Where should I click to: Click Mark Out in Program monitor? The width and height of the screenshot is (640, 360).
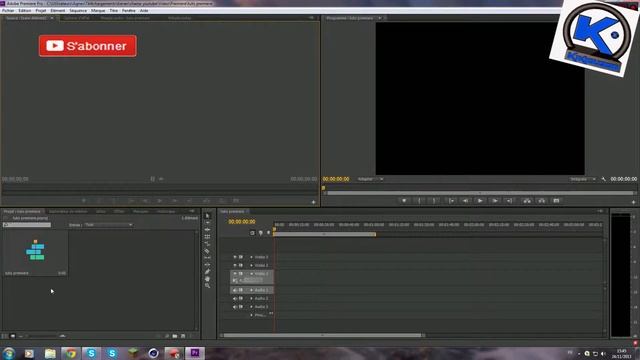(x=434, y=201)
